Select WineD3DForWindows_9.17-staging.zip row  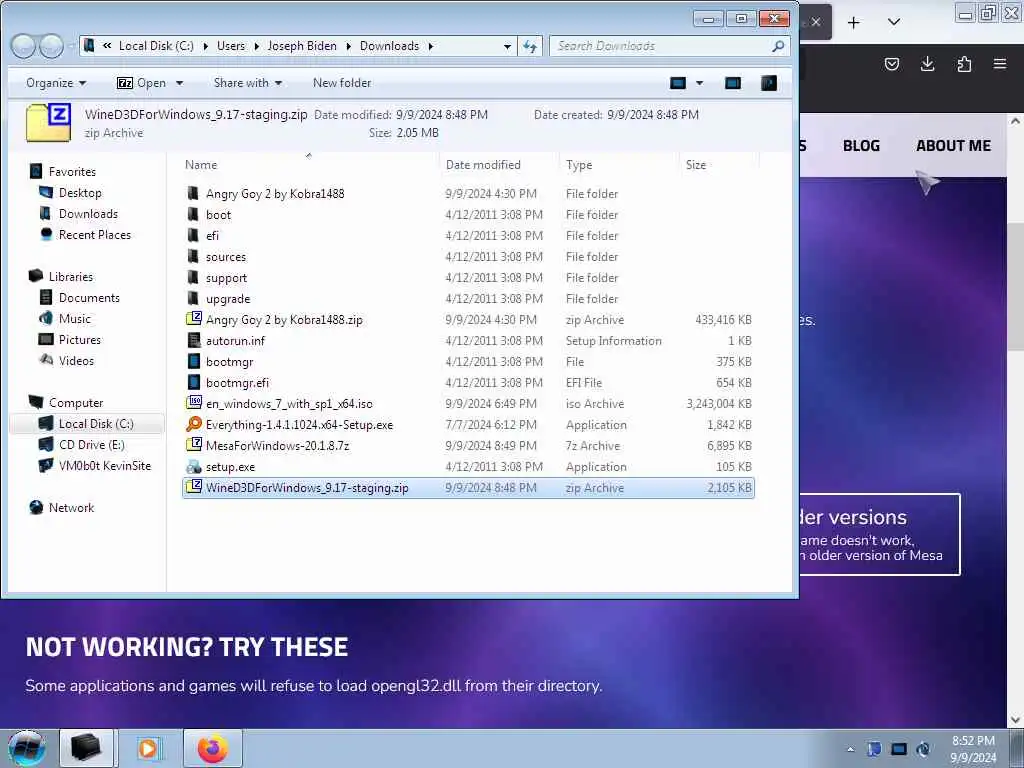click(468, 488)
